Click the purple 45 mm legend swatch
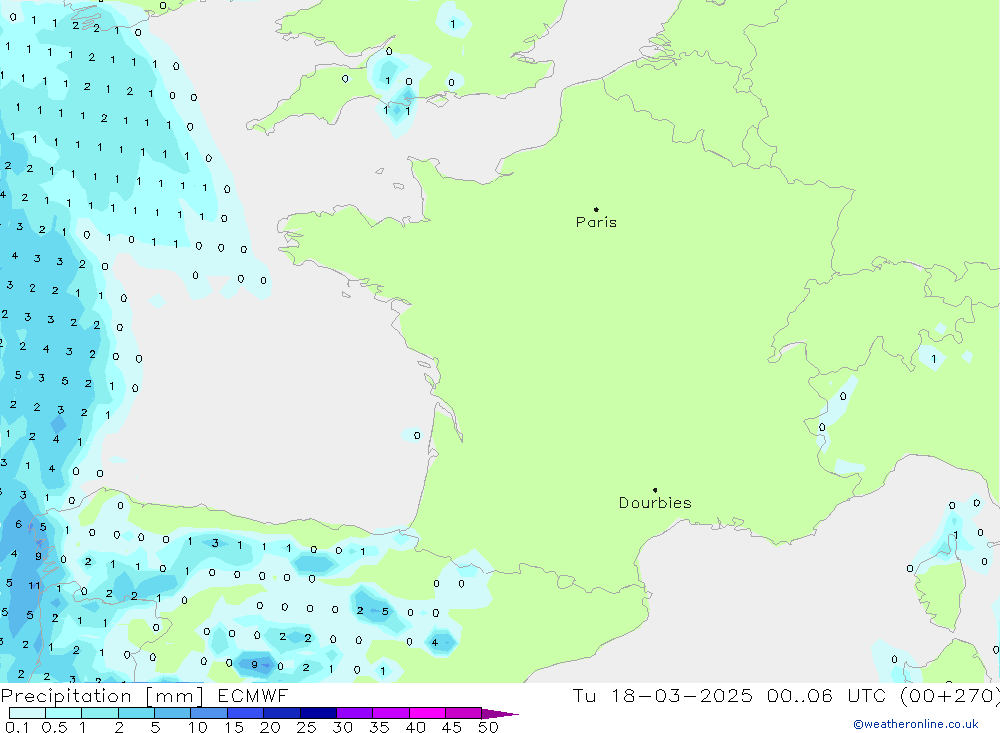This screenshot has width=1000, height=733. click(x=463, y=713)
